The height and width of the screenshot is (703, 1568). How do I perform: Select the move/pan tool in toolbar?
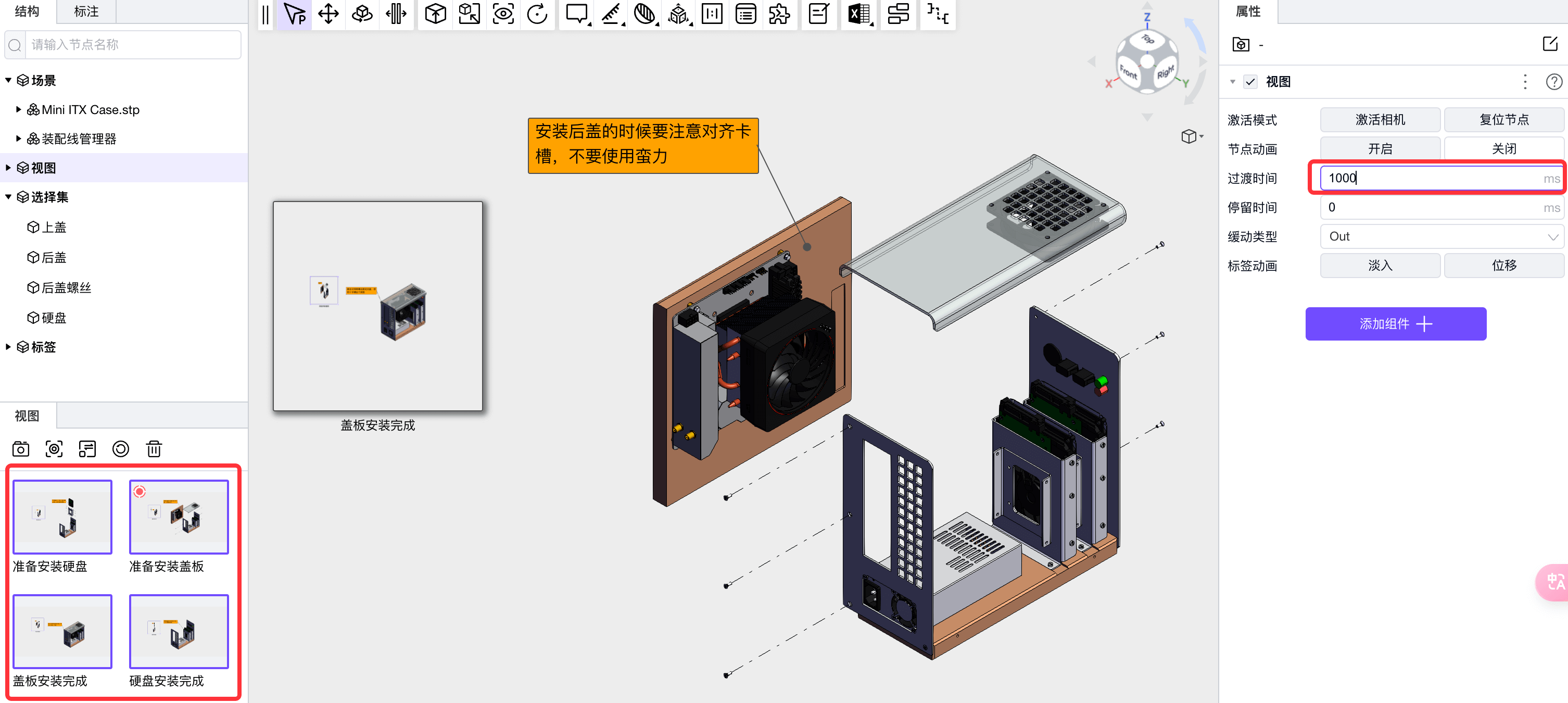[x=328, y=14]
